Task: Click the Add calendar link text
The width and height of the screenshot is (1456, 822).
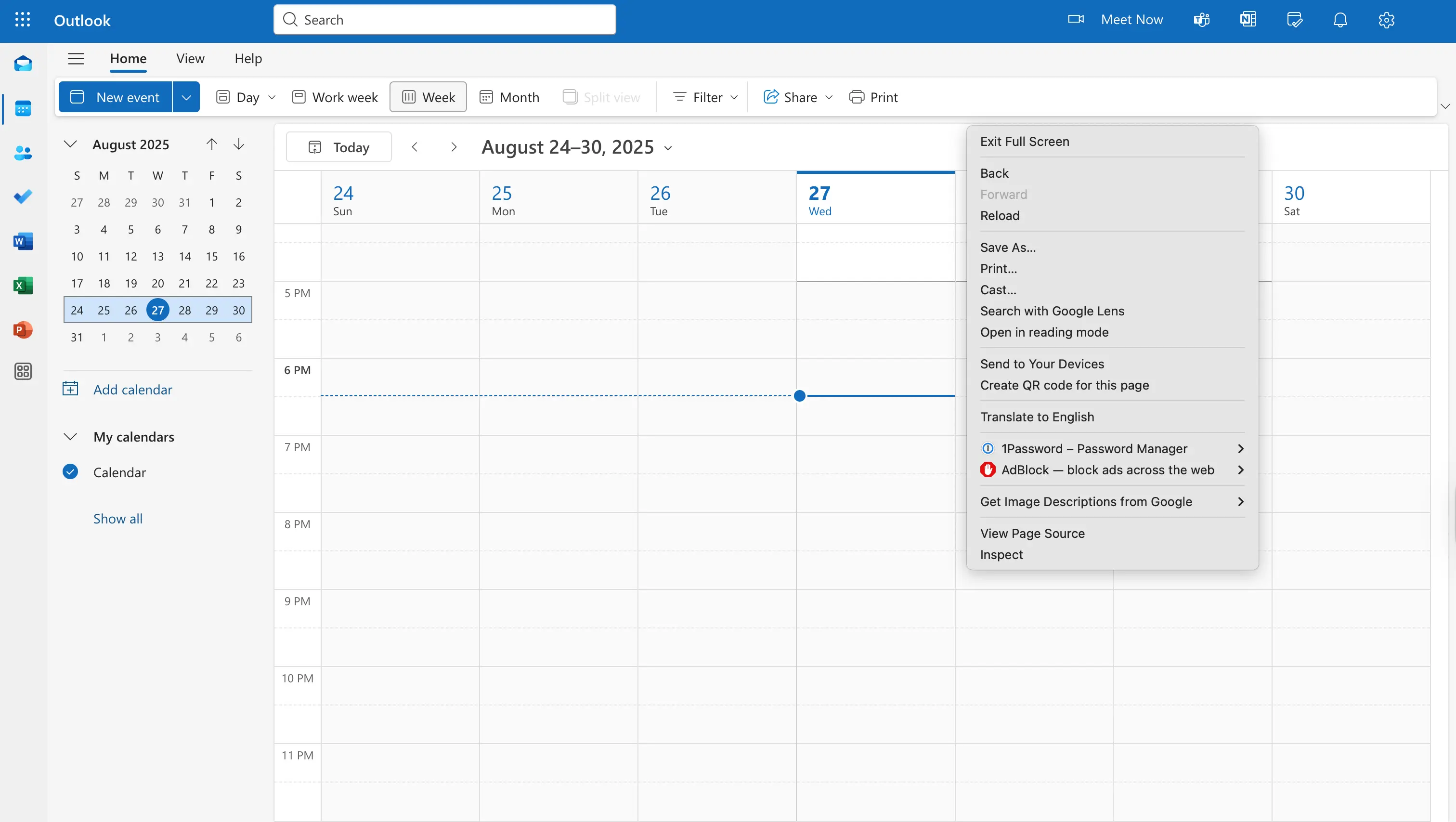Action: pyautogui.click(x=133, y=390)
